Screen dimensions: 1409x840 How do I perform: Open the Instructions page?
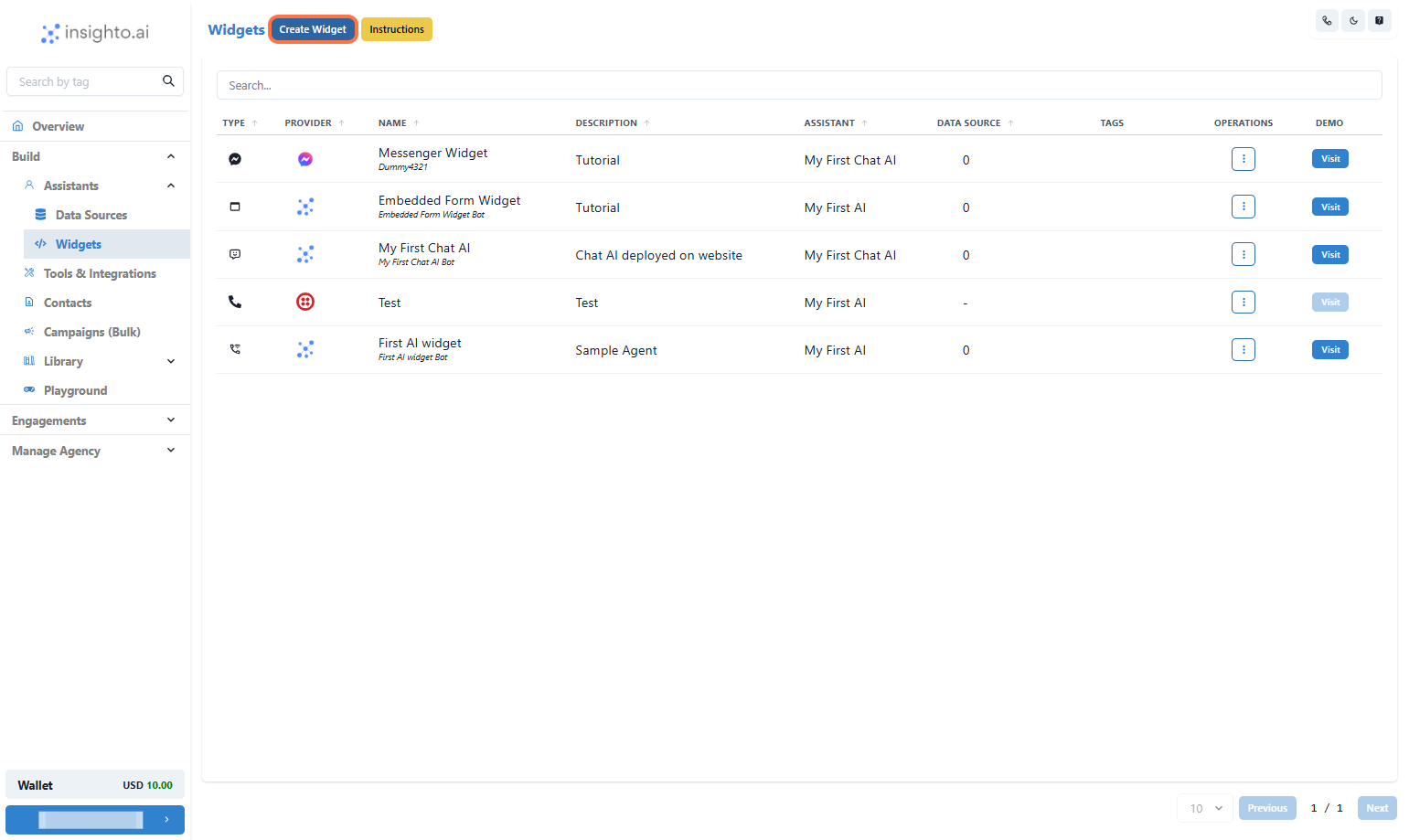(x=397, y=28)
